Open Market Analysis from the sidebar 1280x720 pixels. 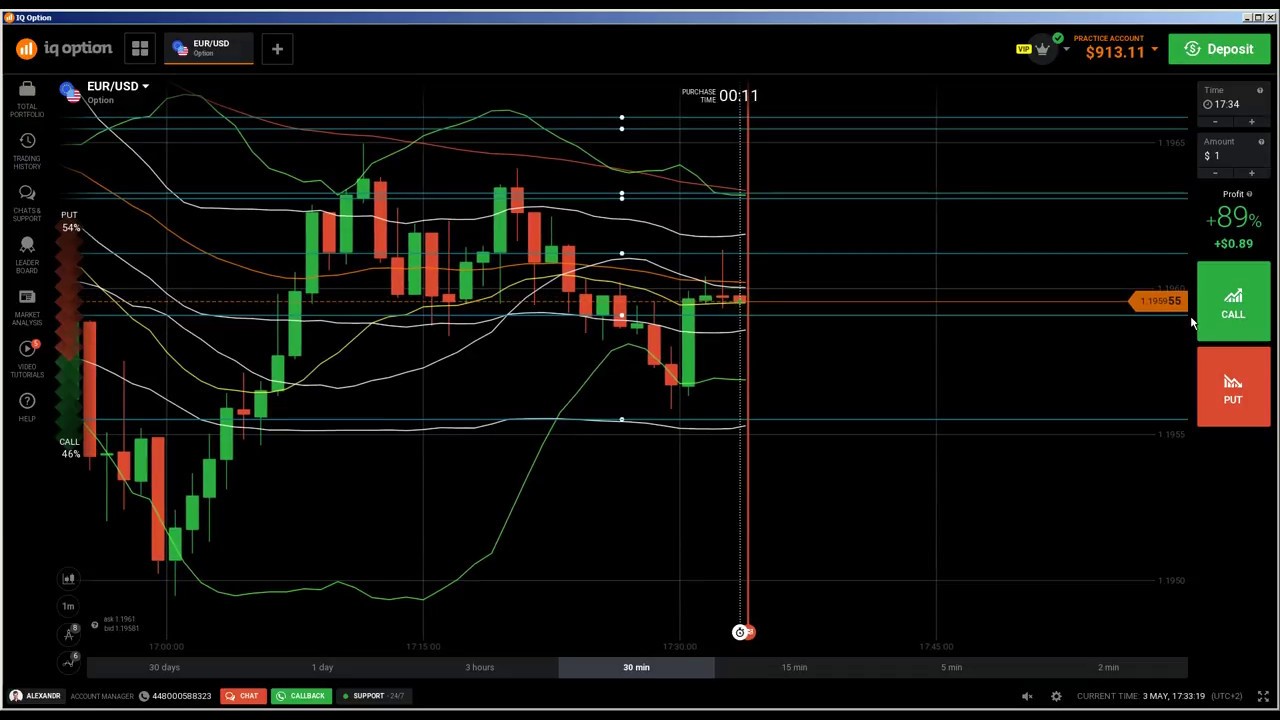[x=27, y=306]
